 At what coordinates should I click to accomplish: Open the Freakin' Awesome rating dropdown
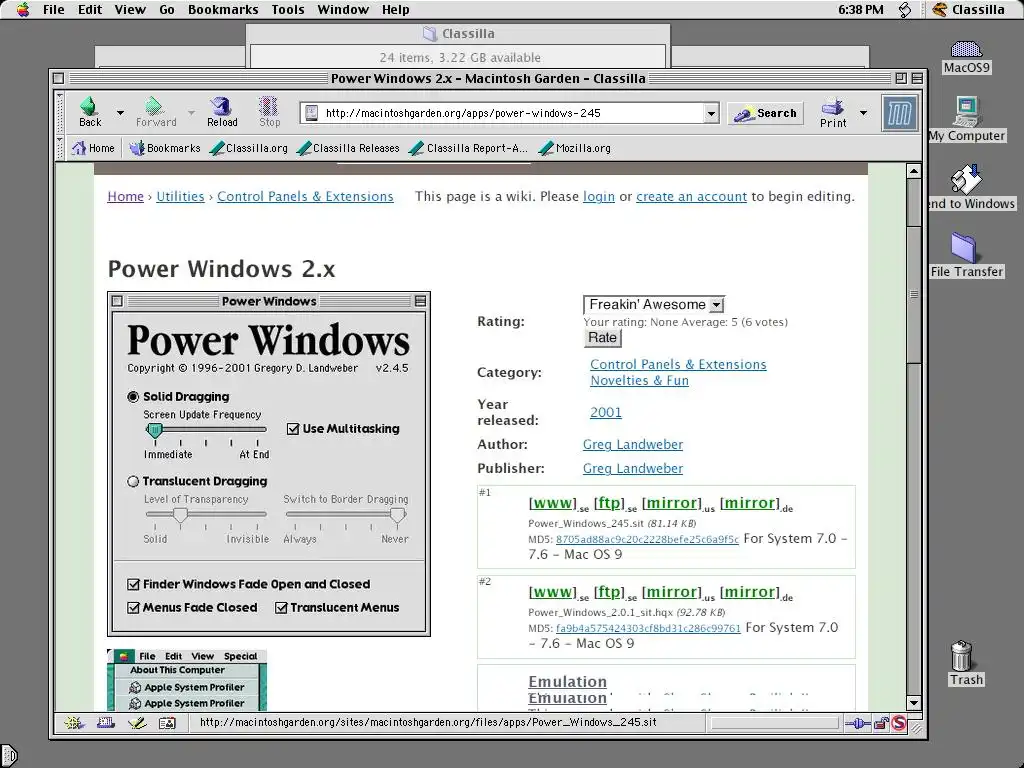click(x=654, y=304)
